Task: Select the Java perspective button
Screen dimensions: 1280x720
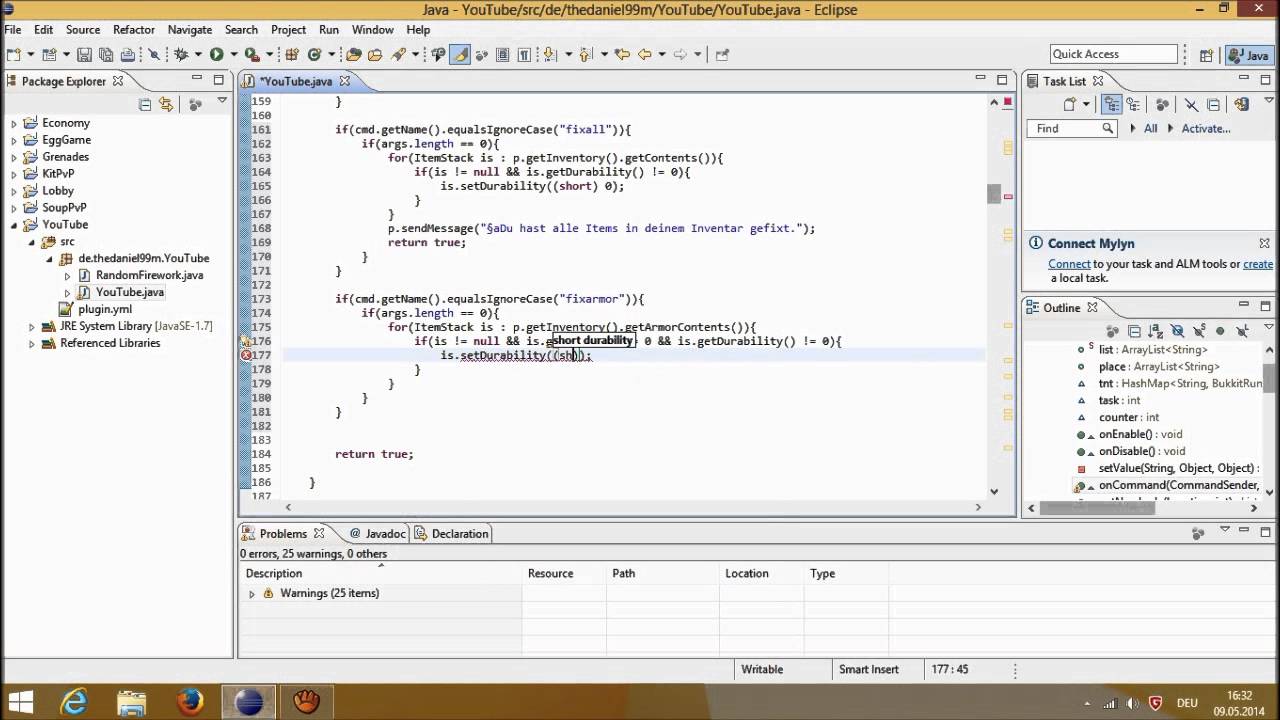Action: click(x=1248, y=56)
